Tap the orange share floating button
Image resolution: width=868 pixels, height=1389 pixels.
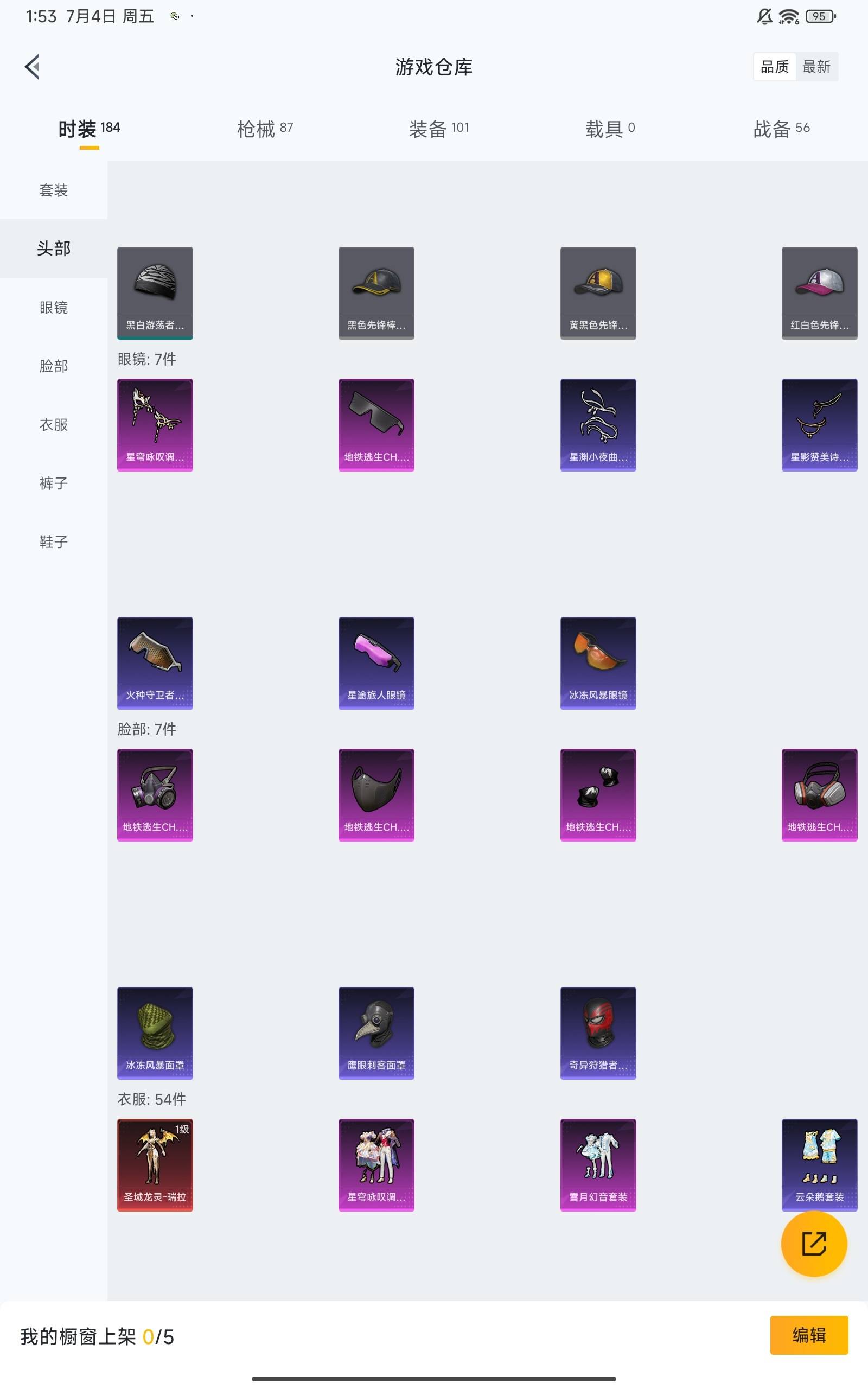pos(813,1243)
